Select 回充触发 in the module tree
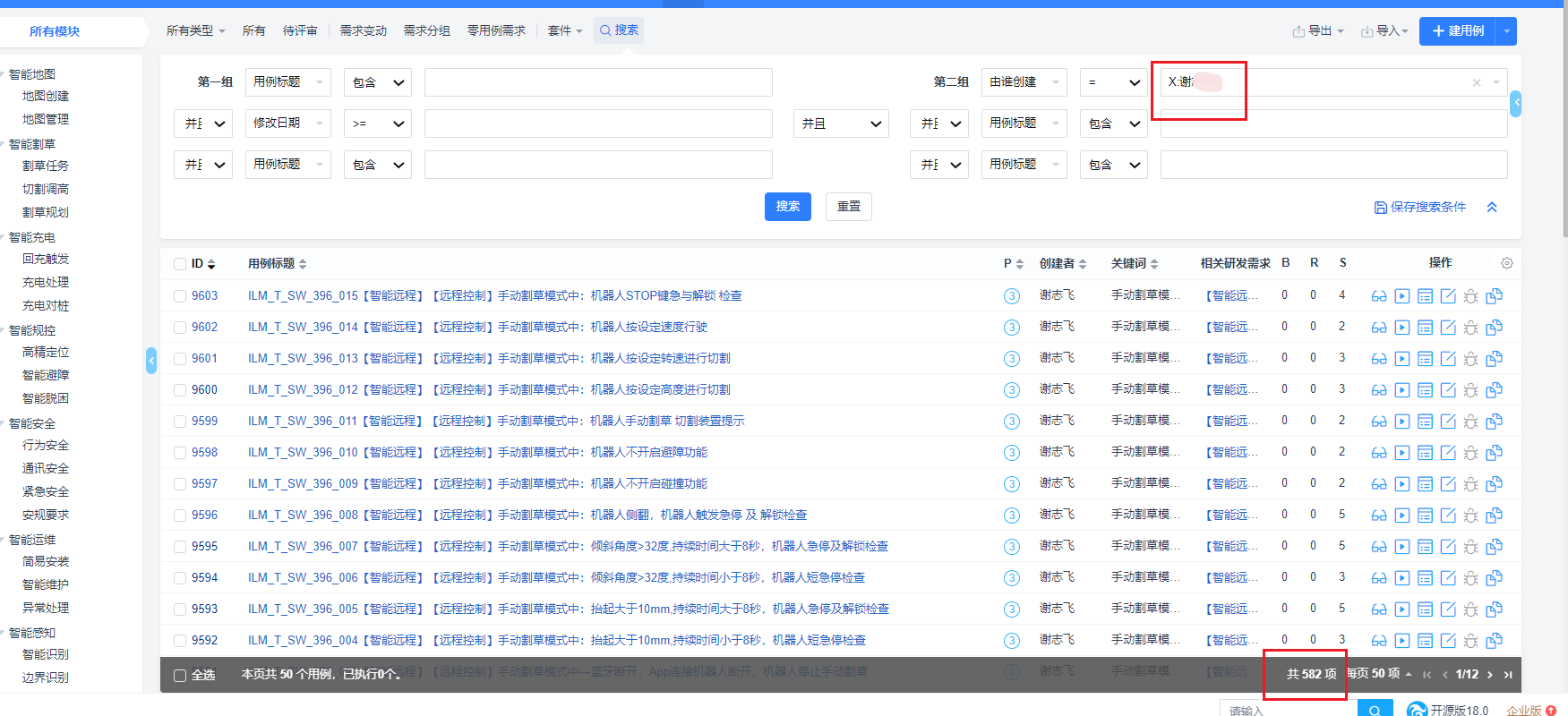 46,259
